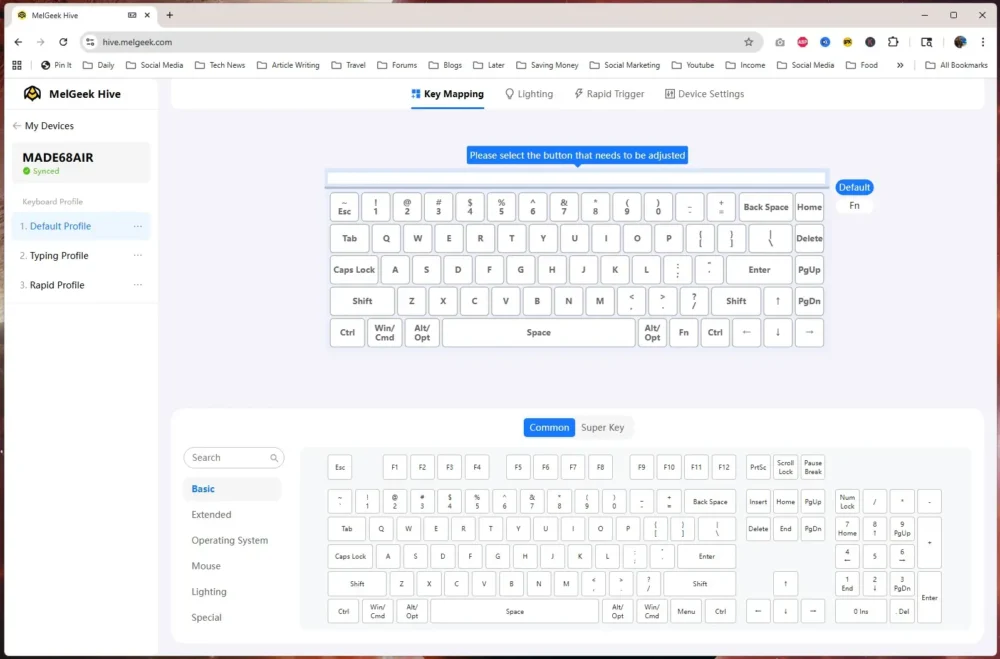This screenshot has width=1000, height=659.
Task: Open the browser extensions puzzle icon
Action: 893,42
